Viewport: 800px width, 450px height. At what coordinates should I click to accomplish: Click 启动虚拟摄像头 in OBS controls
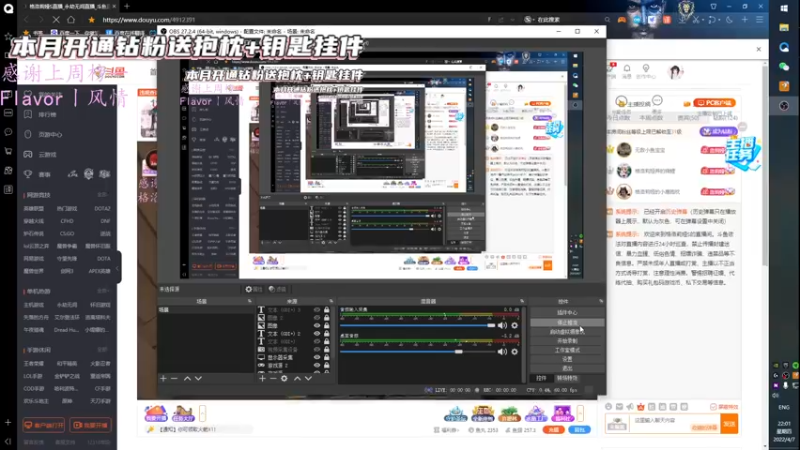[567, 332]
